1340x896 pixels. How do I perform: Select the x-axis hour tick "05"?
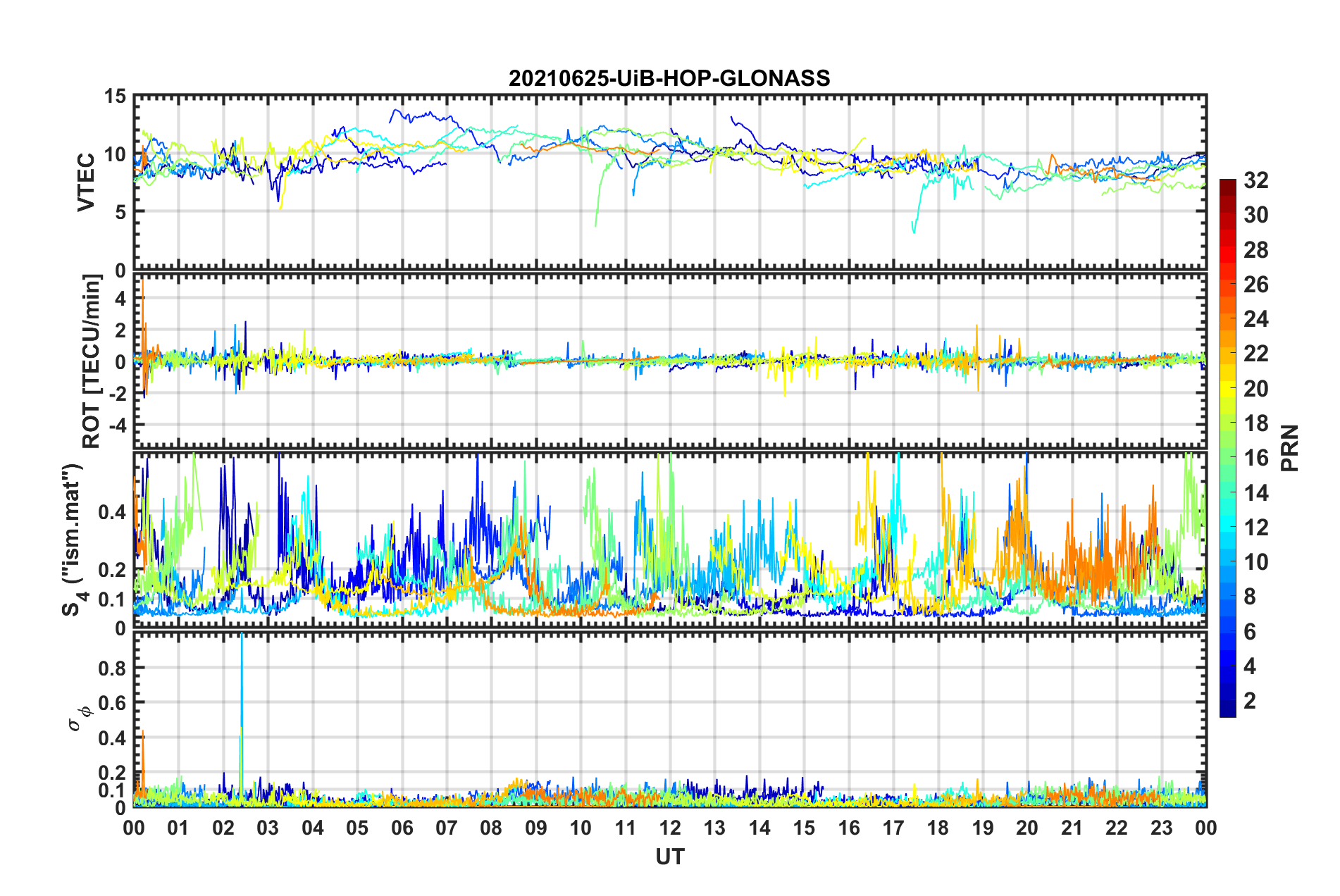click(x=357, y=828)
